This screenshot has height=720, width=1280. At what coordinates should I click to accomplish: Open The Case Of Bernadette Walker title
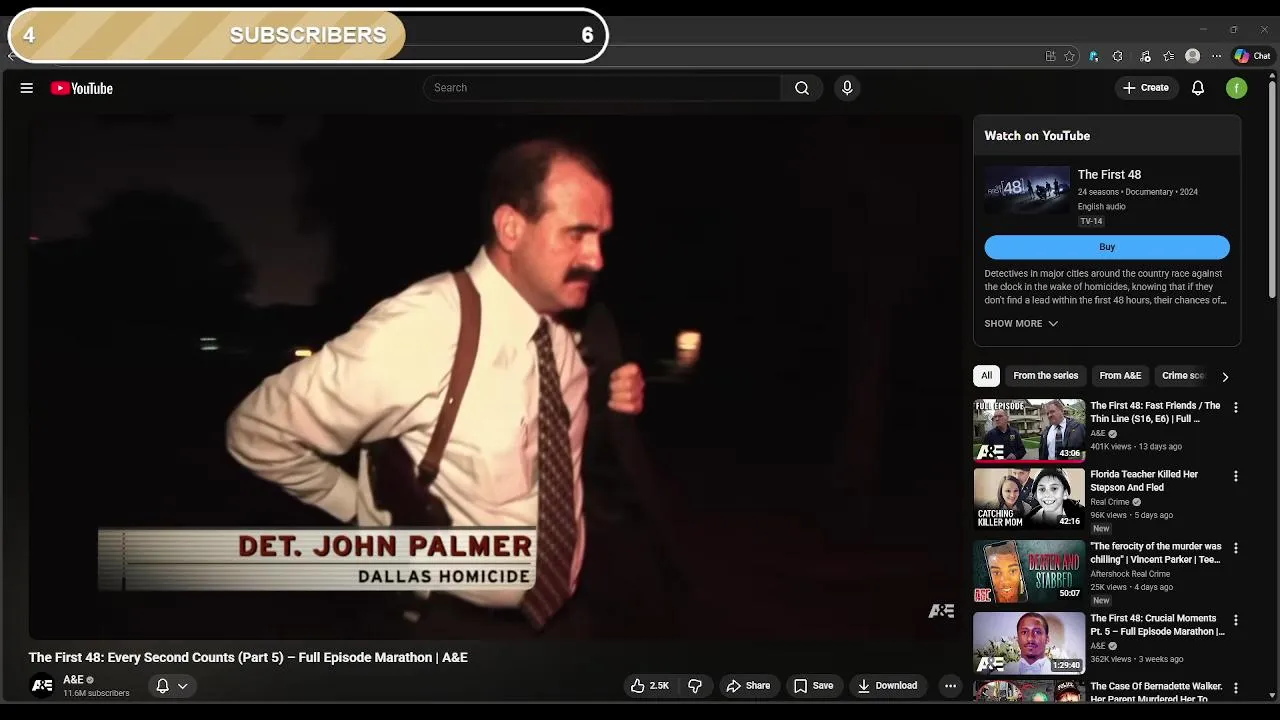click(x=1157, y=692)
